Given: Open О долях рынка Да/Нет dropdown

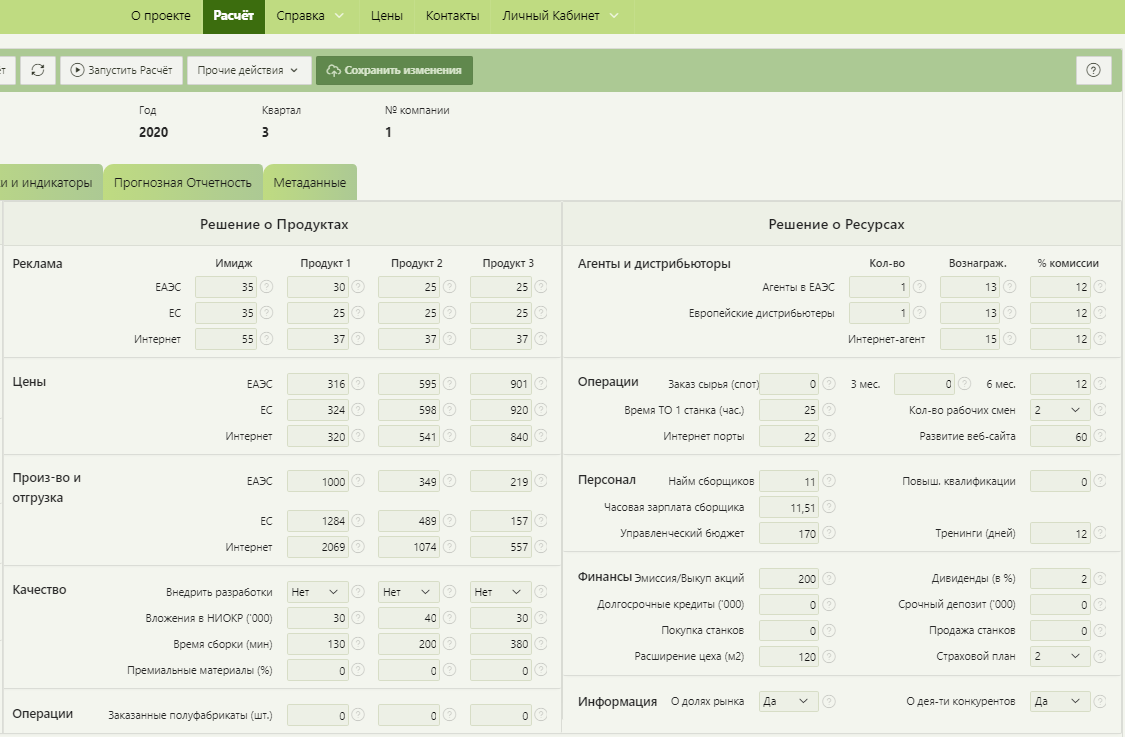Looking at the screenshot, I should [789, 702].
